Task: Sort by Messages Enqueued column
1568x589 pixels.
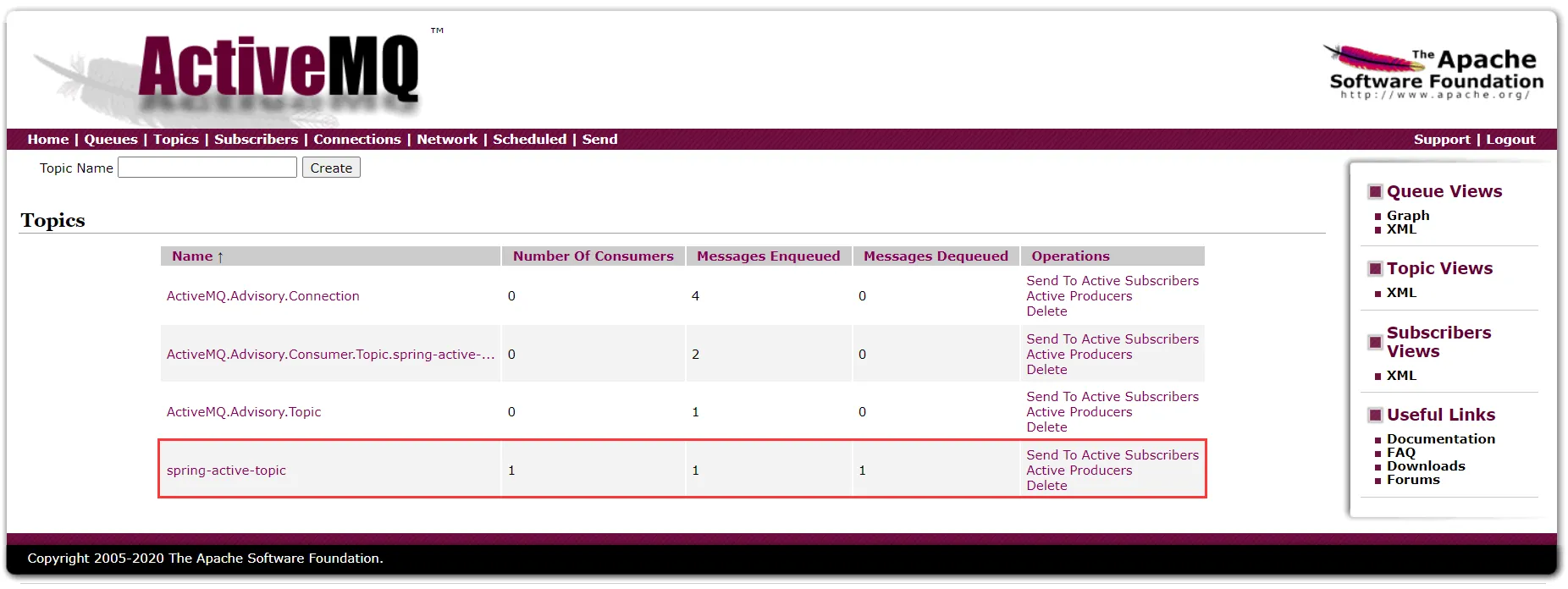Action: tap(768, 256)
